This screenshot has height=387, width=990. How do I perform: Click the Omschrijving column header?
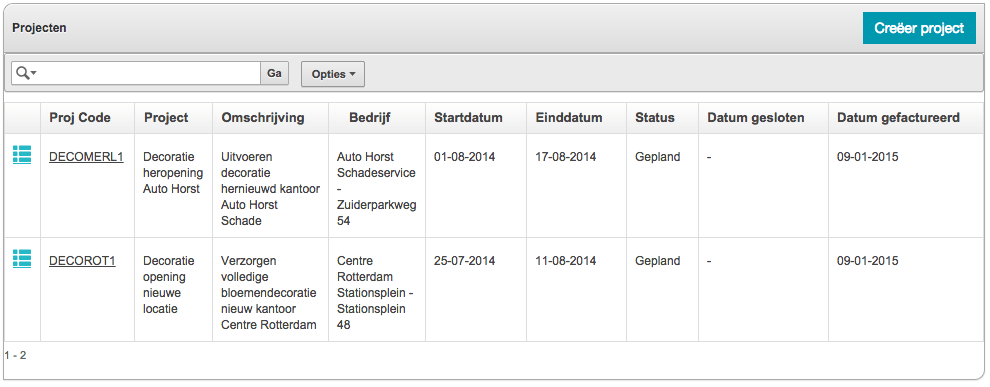click(263, 117)
